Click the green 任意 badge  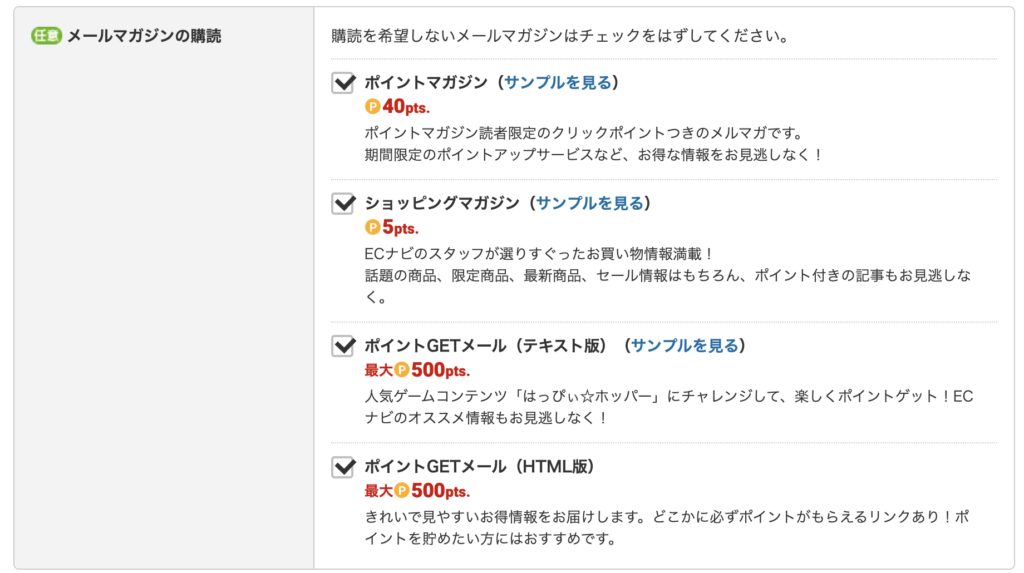click(46, 36)
